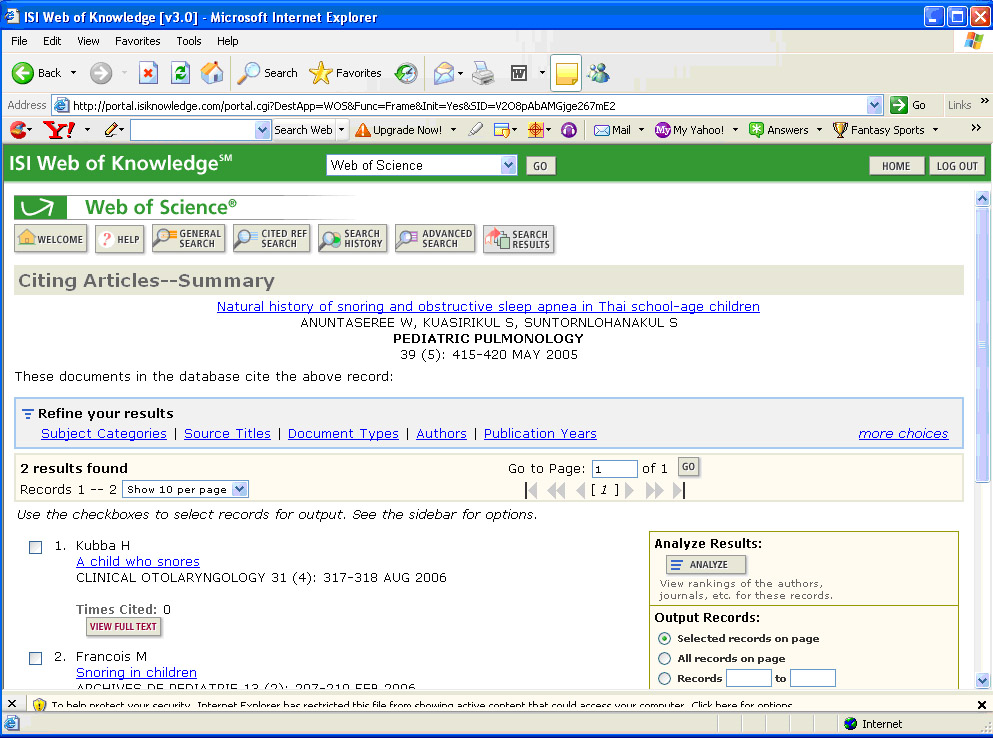Viewport: 993px width, 738px height.
Task: Go back with the Back arrow
Action: coord(23,73)
